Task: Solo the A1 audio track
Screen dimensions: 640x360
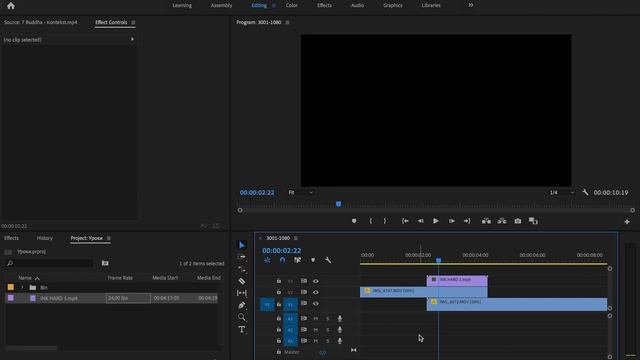Action: [x=327, y=318]
